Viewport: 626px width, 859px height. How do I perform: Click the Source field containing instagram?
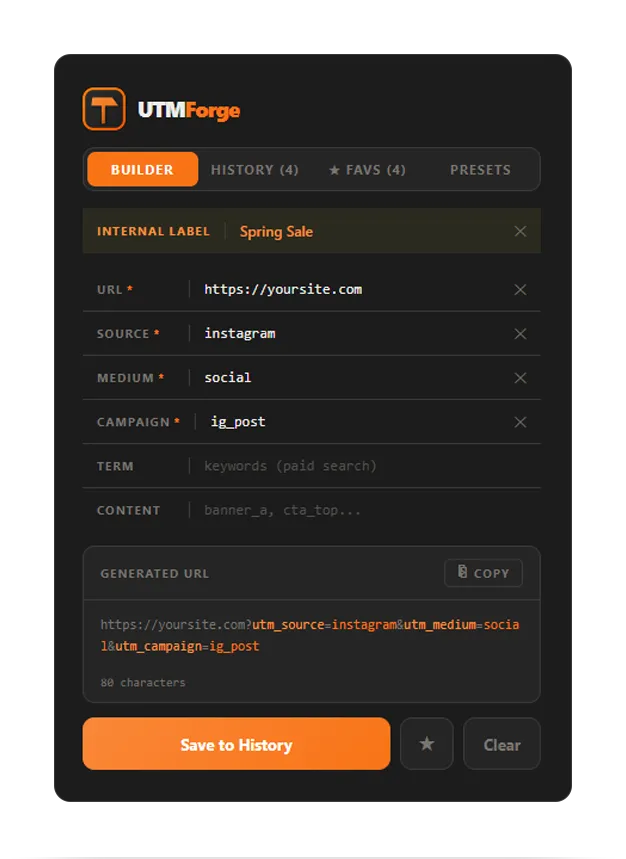pyautogui.click(x=353, y=334)
